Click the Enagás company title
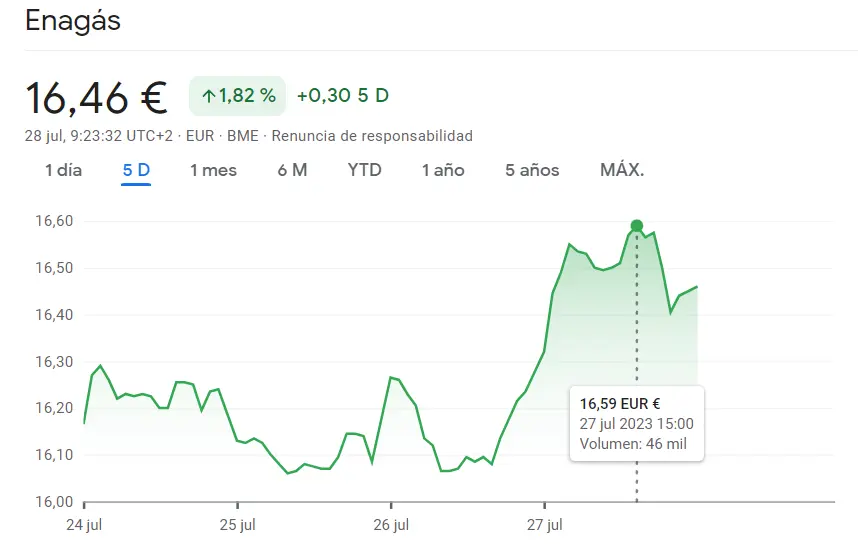 click(73, 22)
